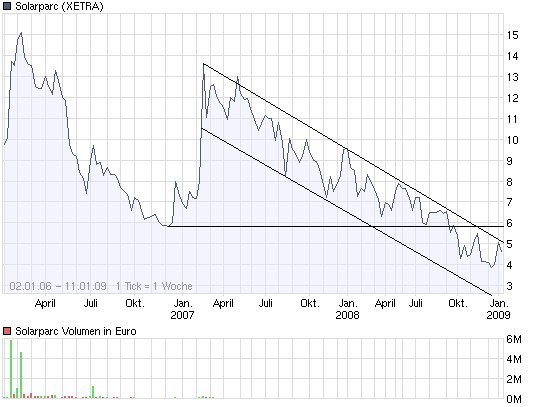Image resolution: width=545 pixels, height=407 pixels.
Task: Click the blue Solarparc (XETRA) legend square
Action: pos(7,6)
